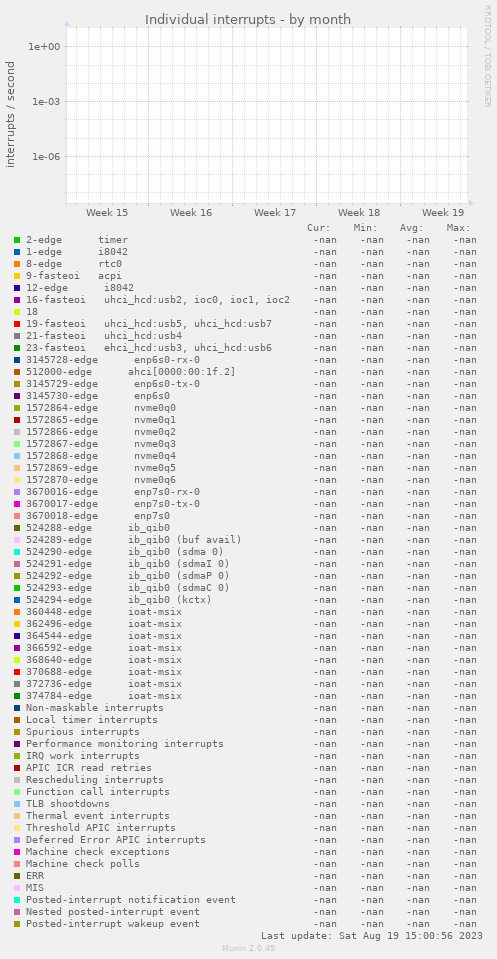Click the TLB shootdowns legend label
The image size is (497, 959).
[x=68, y=804]
